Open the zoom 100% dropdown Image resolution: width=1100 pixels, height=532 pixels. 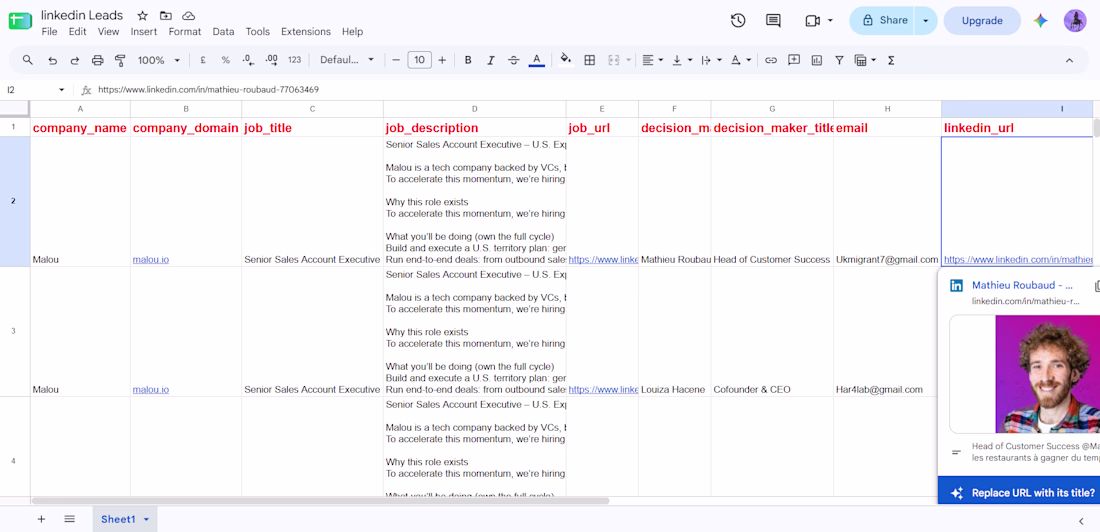click(x=159, y=60)
